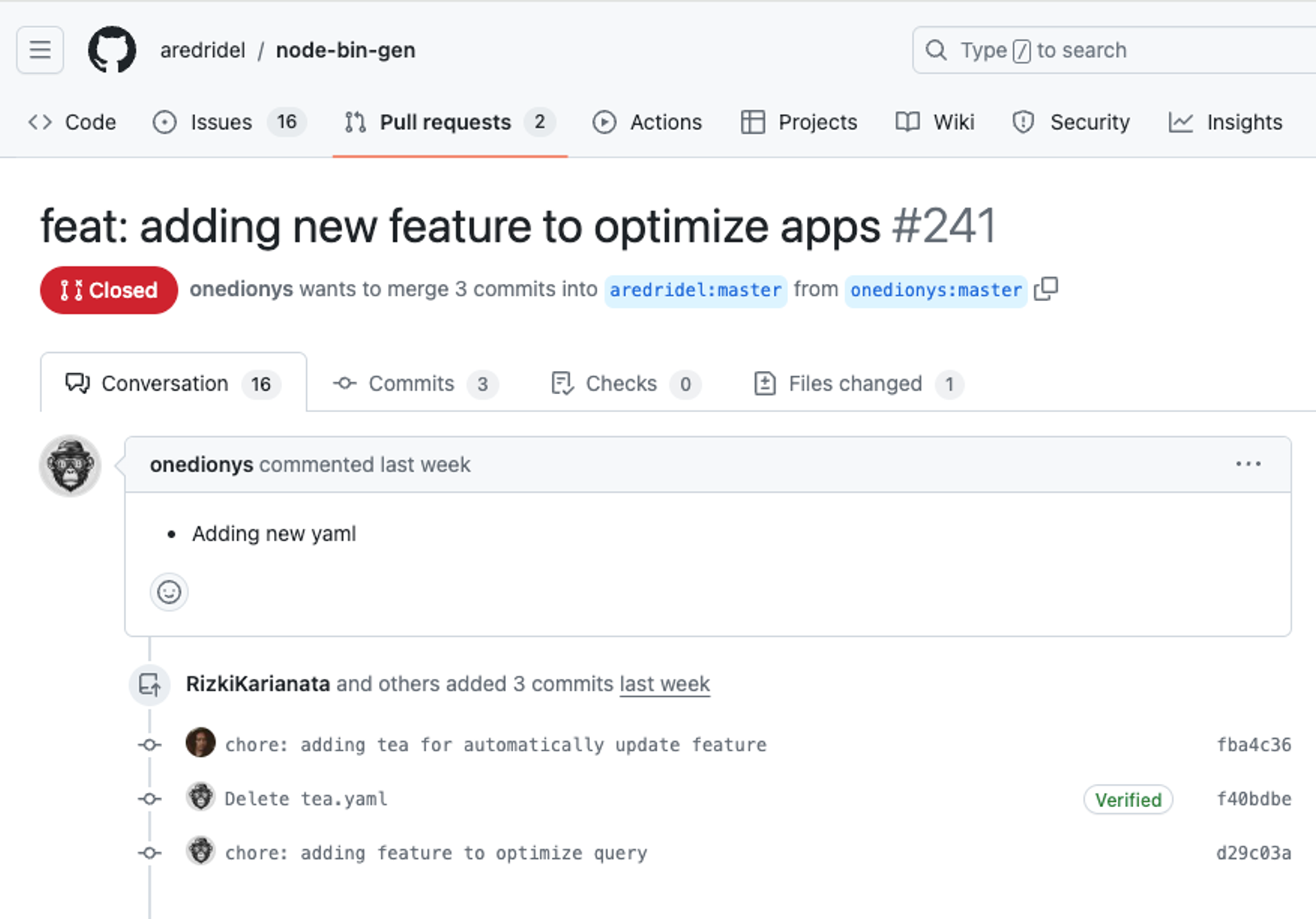Click the pushed-commits timeline icon
This screenshot has width=1316, height=919.
pos(150,685)
